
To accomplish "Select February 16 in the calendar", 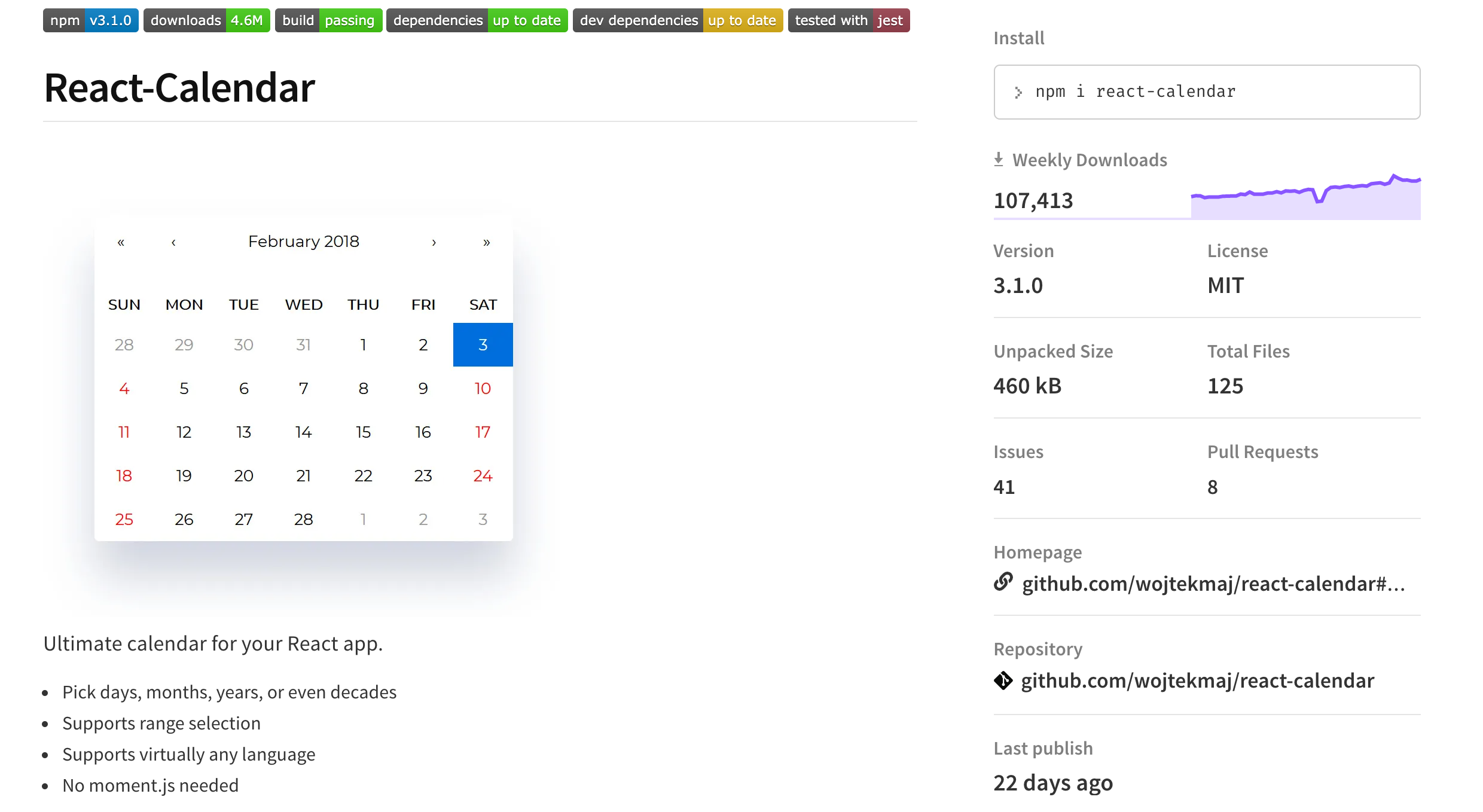I will point(423,432).
